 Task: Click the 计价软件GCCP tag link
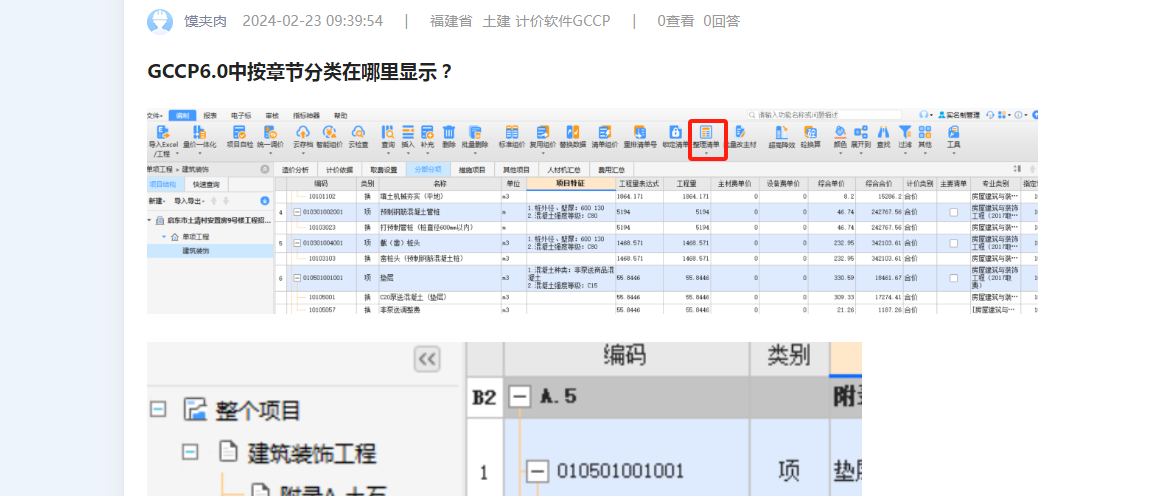click(x=563, y=21)
